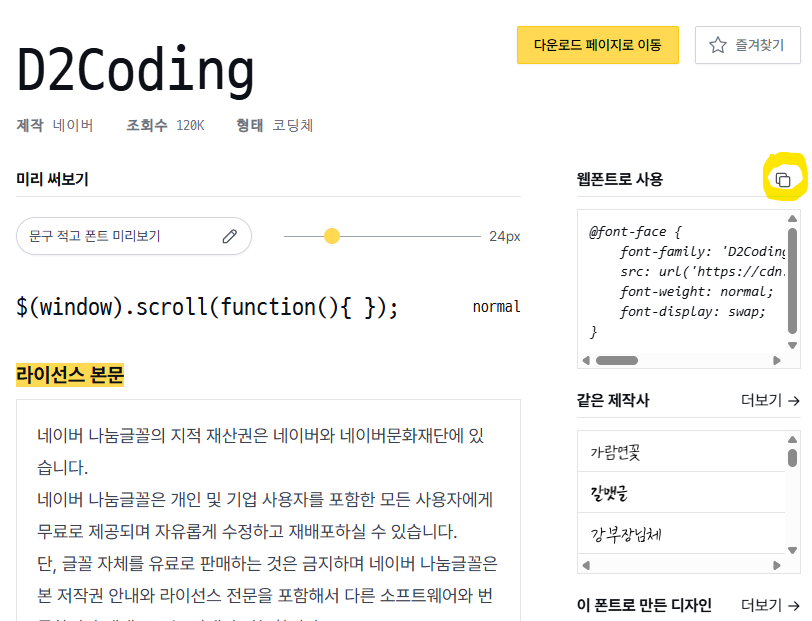Click inside the 문구 적고 폰트 미리보기 field
This screenshot has height=621, width=812.
[134, 236]
